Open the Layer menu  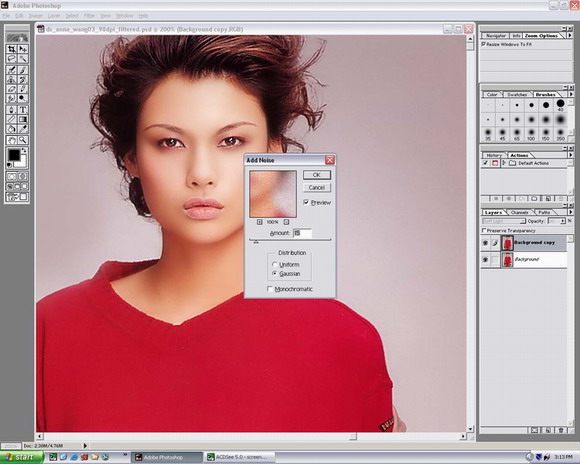coord(54,16)
